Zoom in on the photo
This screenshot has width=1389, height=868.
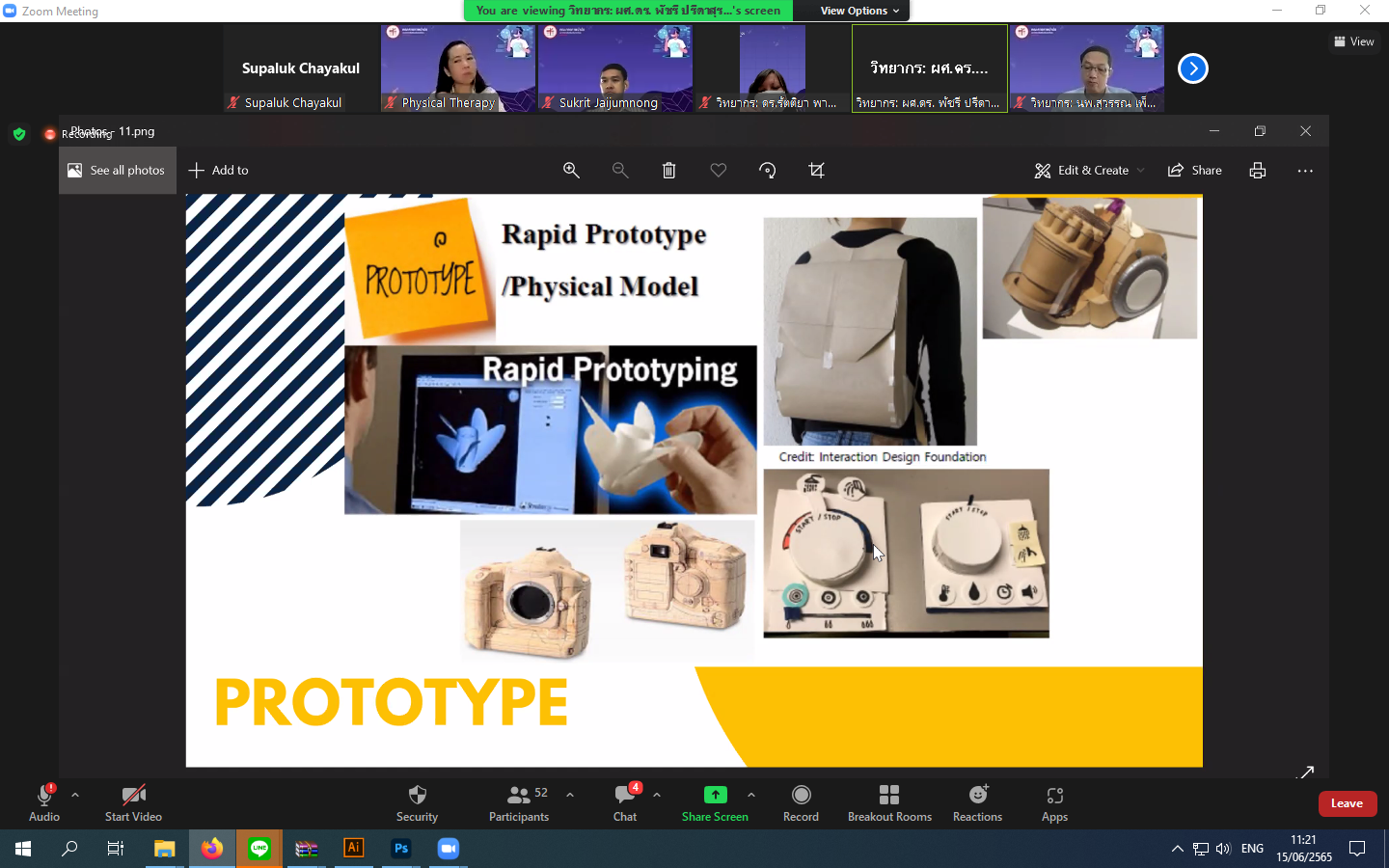click(x=571, y=171)
